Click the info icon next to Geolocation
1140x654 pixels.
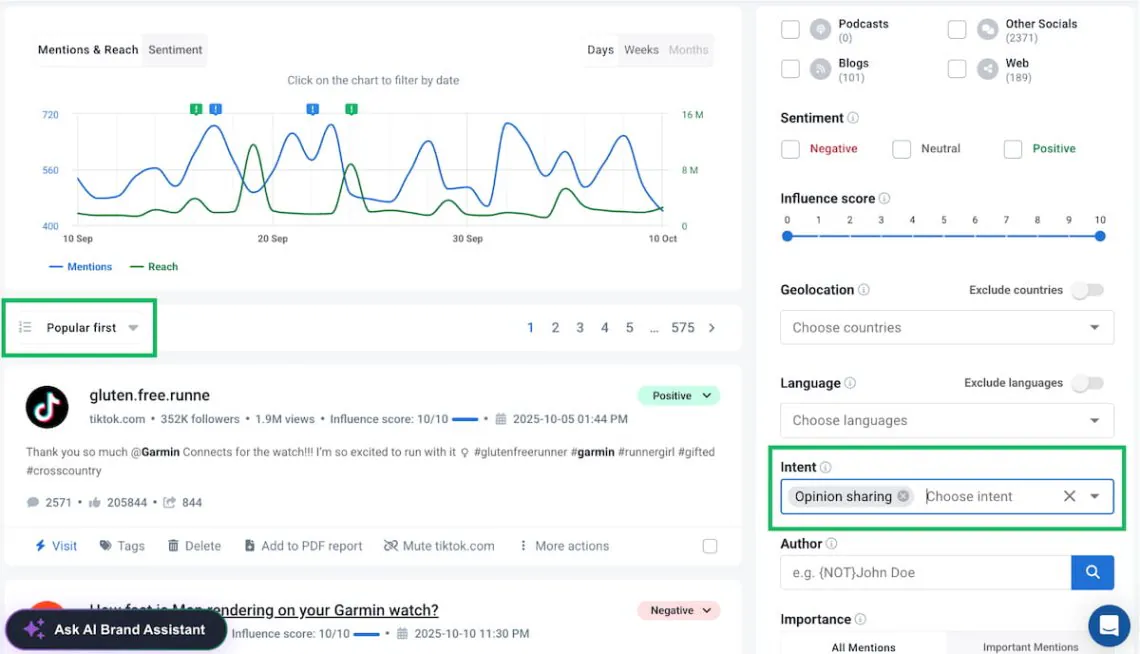863,290
